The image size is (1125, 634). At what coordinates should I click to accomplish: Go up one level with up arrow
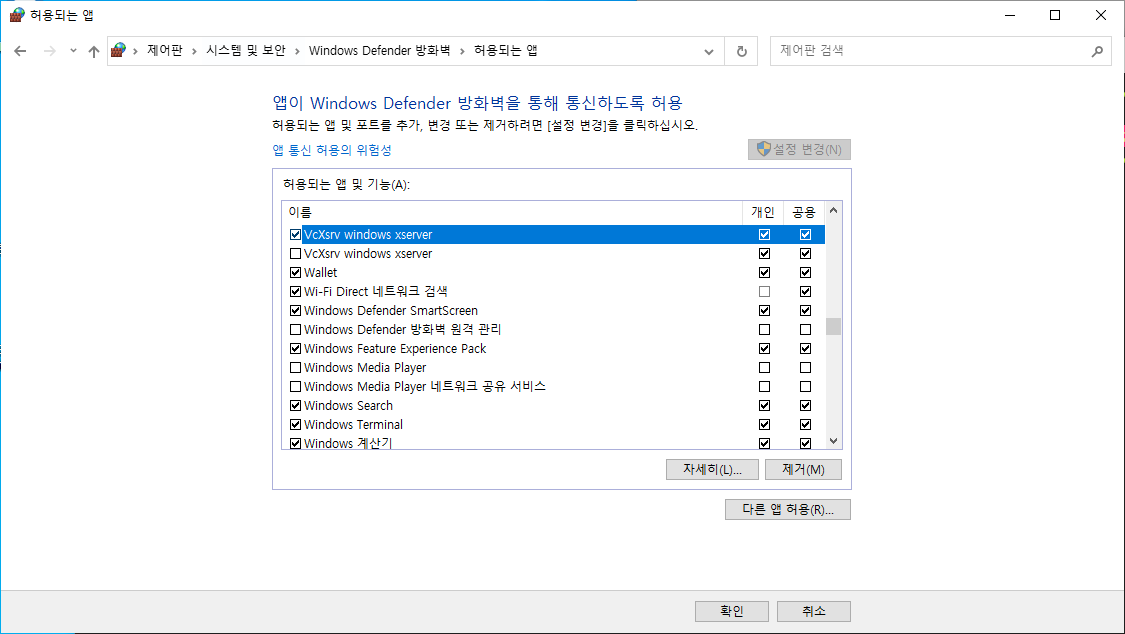click(94, 51)
